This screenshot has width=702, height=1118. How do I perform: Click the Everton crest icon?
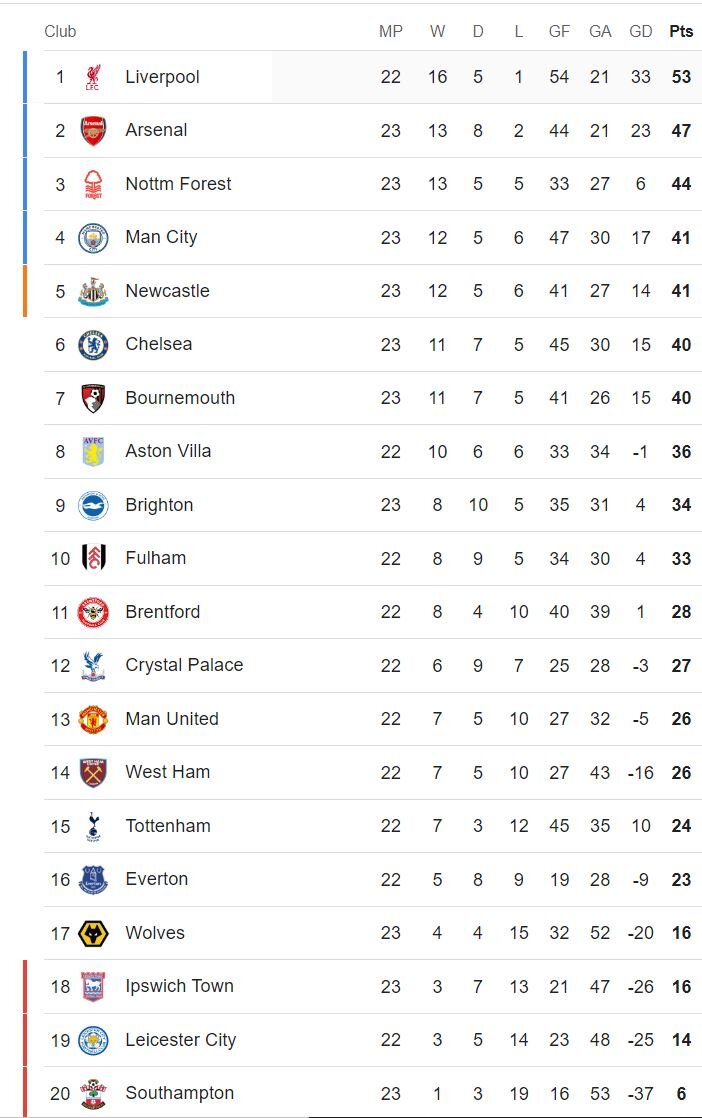coord(93,880)
